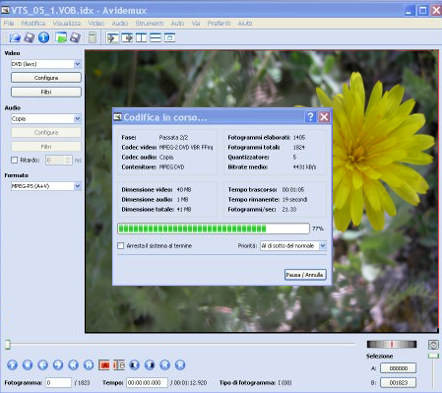Click the Bitrate medio value
Image resolution: width=442 pixels, height=393 pixels.
click(x=304, y=167)
